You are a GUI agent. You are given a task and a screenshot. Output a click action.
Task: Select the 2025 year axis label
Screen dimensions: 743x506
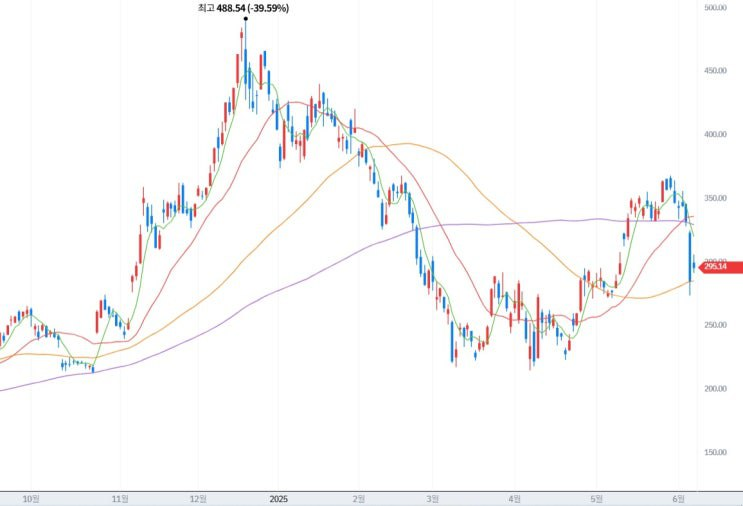(278, 499)
